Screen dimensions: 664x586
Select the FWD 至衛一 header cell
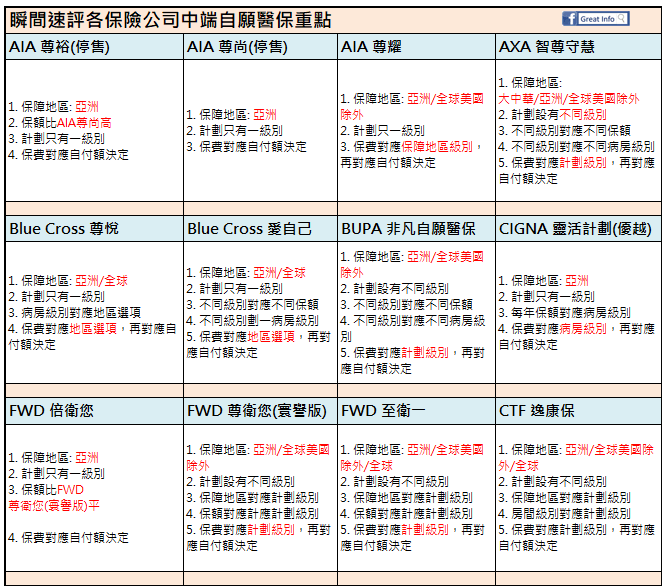point(416,411)
